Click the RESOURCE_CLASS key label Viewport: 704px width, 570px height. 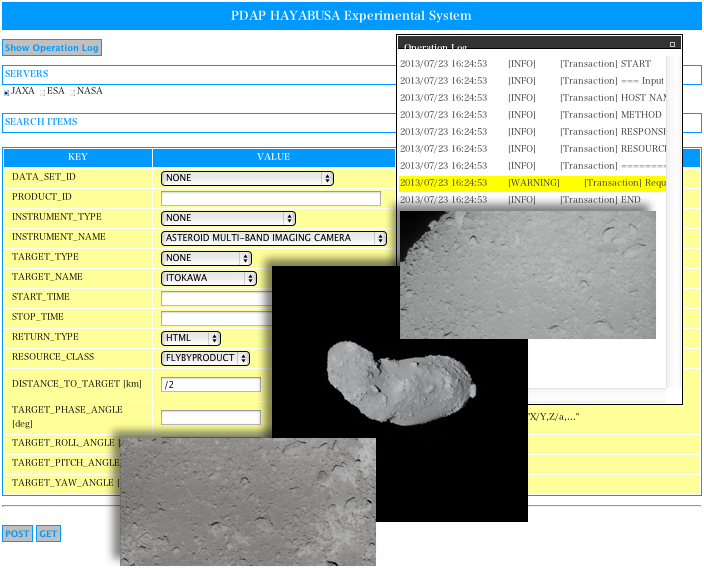(53, 357)
